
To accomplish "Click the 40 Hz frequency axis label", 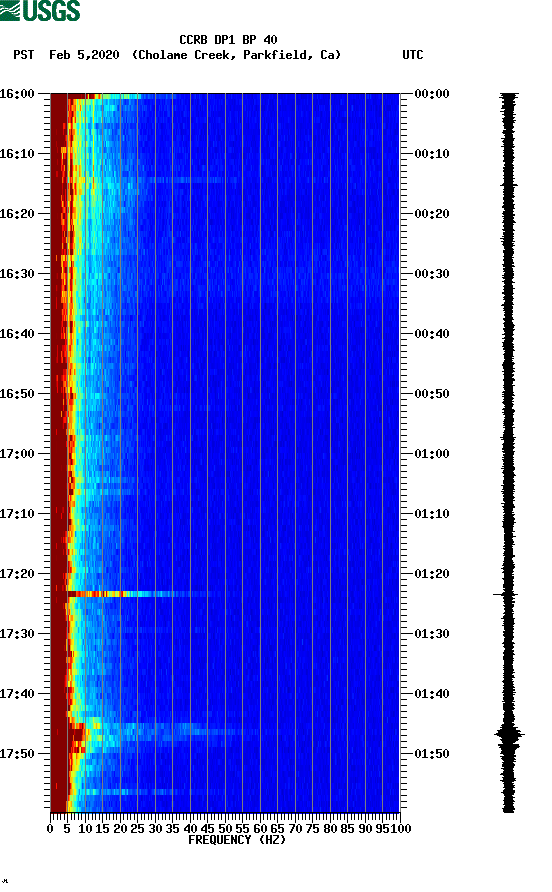I will (190, 829).
